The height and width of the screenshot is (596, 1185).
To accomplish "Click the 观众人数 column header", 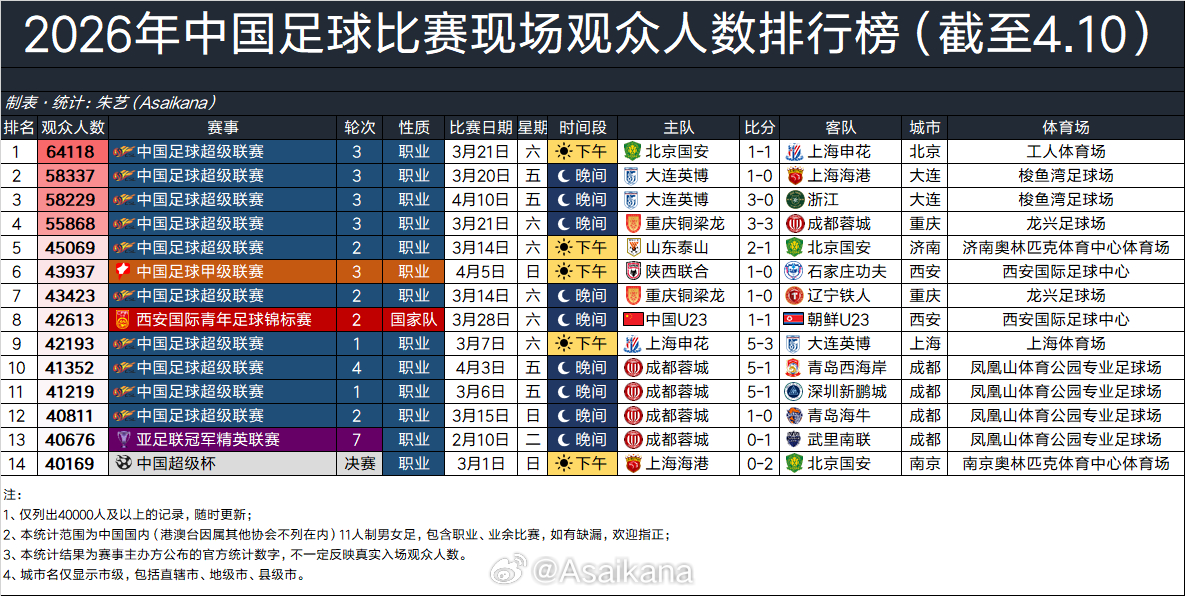I will 73,128.
